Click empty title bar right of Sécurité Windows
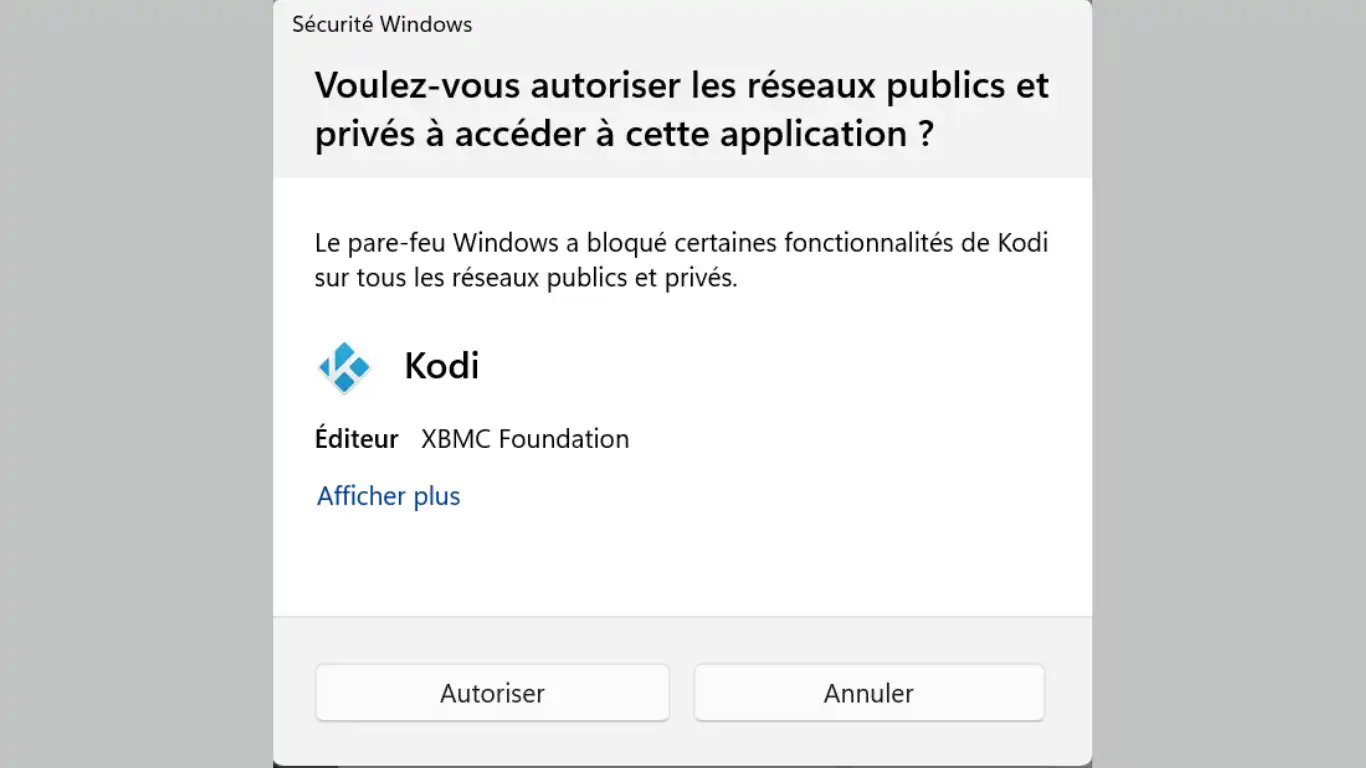This screenshot has width=1366, height=768. [x=780, y=25]
